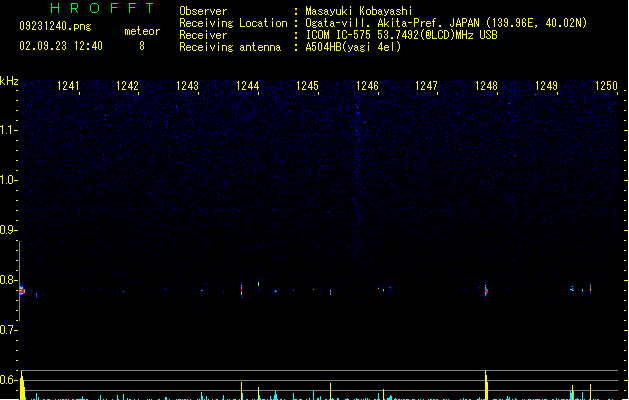This screenshot has height=400, width=629.
Task: Click the 0.6 kHz frequency label
Action: point(8,380)
